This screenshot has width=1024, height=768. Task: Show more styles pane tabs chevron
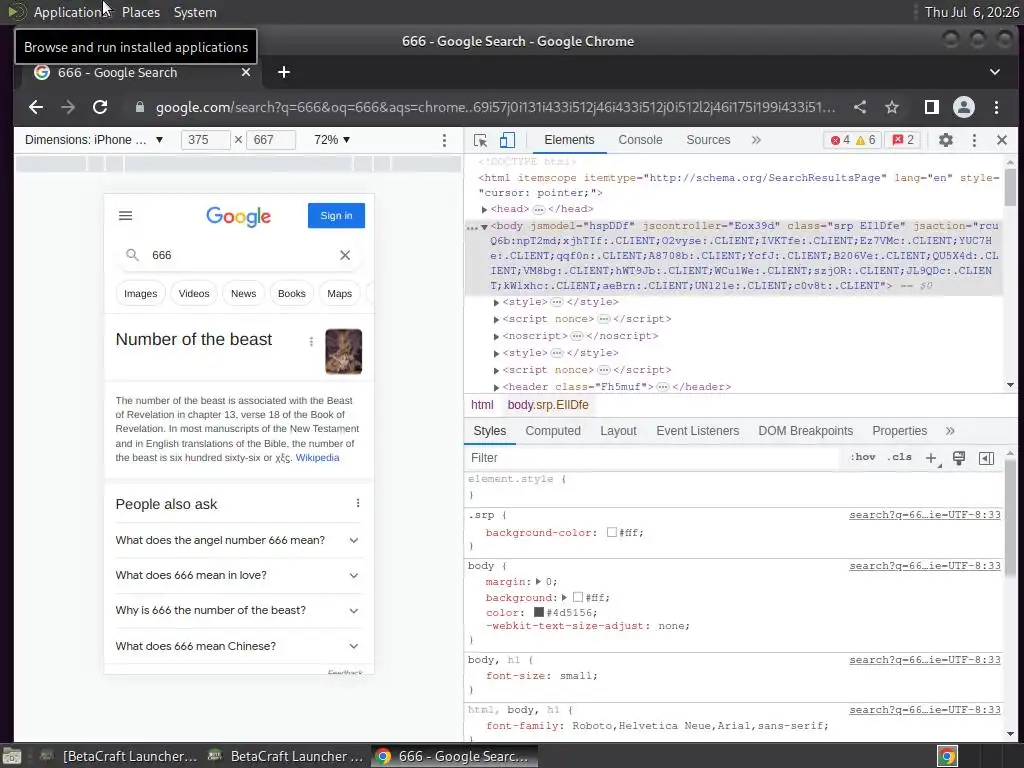950,431
